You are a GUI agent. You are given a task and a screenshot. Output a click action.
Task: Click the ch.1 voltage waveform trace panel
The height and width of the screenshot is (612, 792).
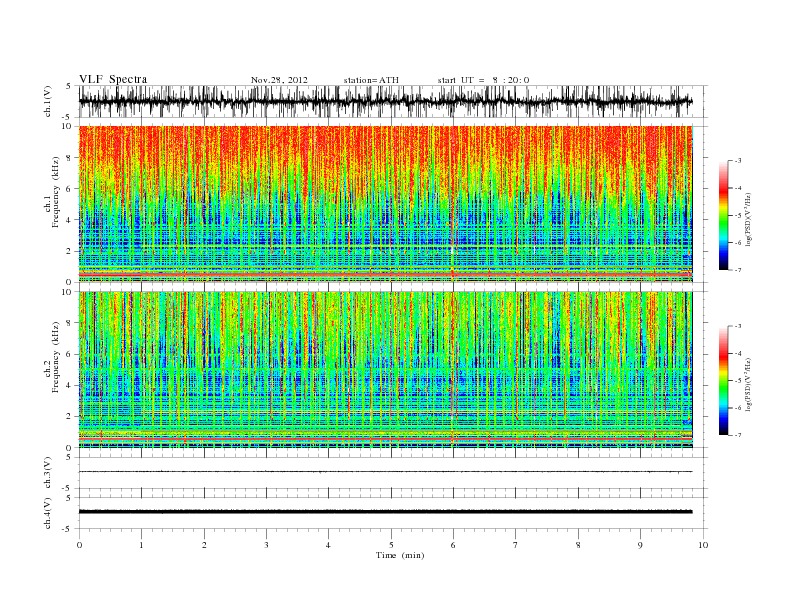pyautogui.click(x=392, y=101)
